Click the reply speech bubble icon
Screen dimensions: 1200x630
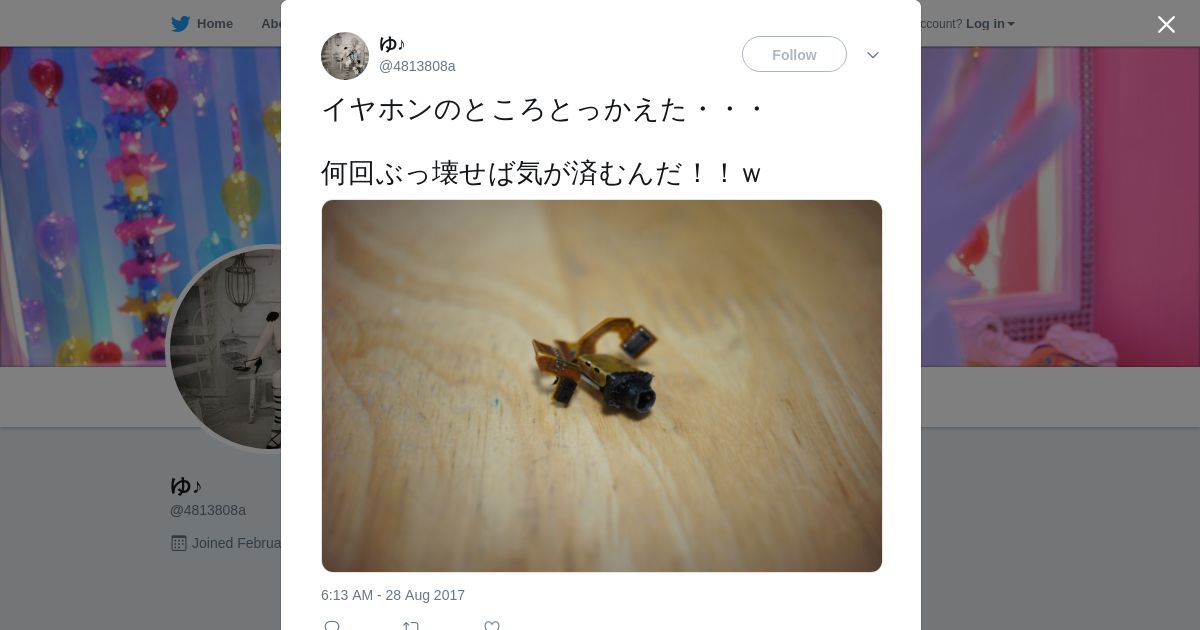pyautogui.click(x=332, y=626)
